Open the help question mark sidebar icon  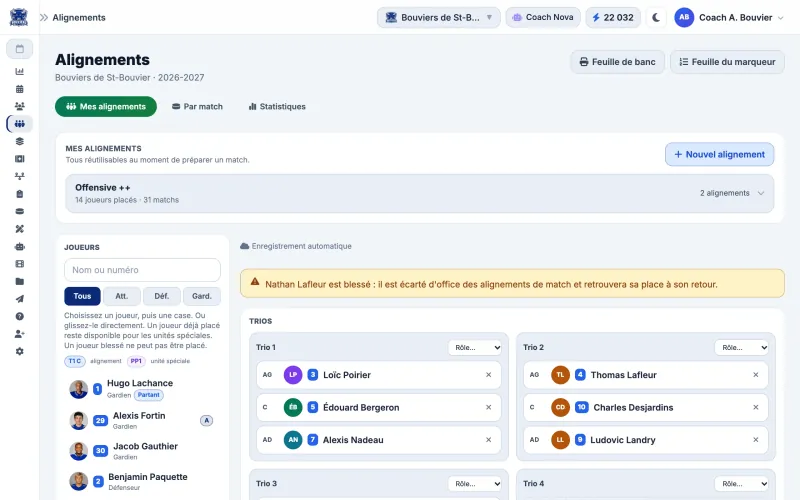19,316
